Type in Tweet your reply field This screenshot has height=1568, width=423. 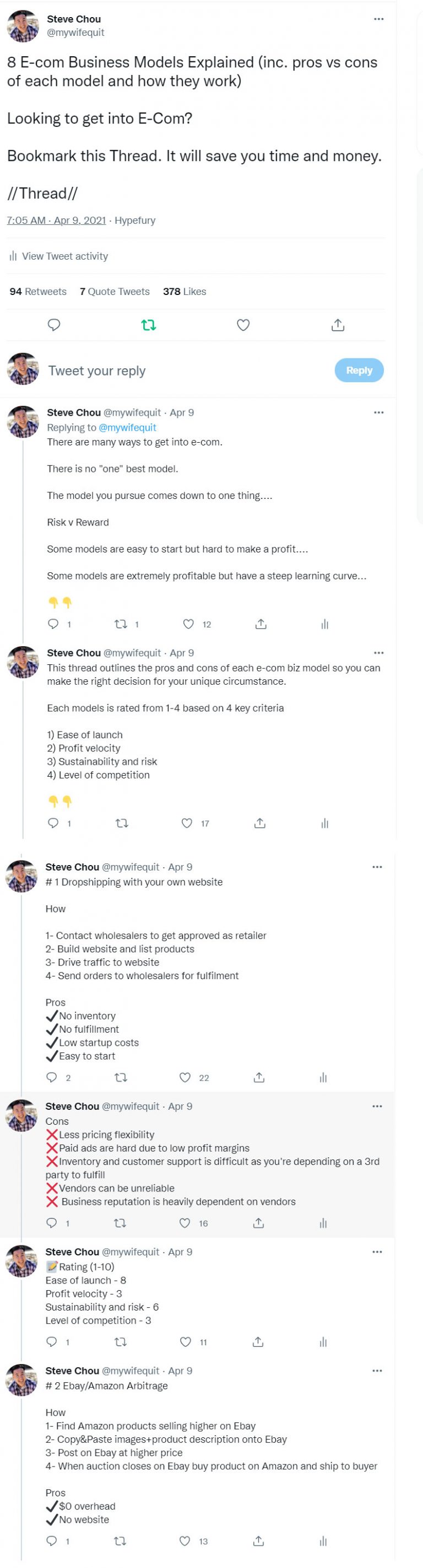[x=182, y=370]
